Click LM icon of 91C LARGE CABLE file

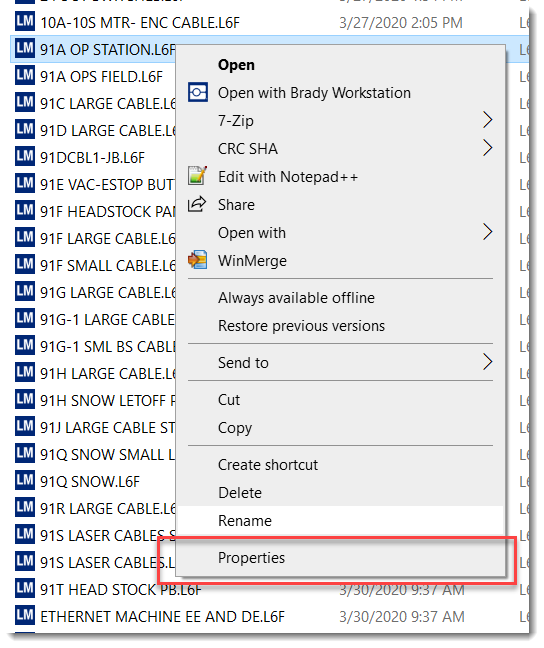pos(24,102)
